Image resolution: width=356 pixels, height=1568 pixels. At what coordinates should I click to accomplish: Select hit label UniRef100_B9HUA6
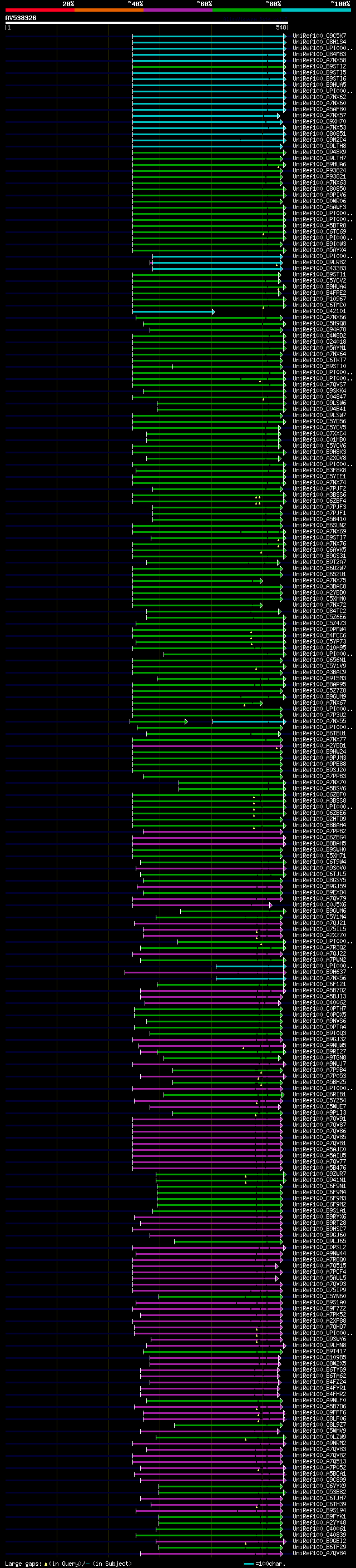pyautogui.click(x=319, y=164)
